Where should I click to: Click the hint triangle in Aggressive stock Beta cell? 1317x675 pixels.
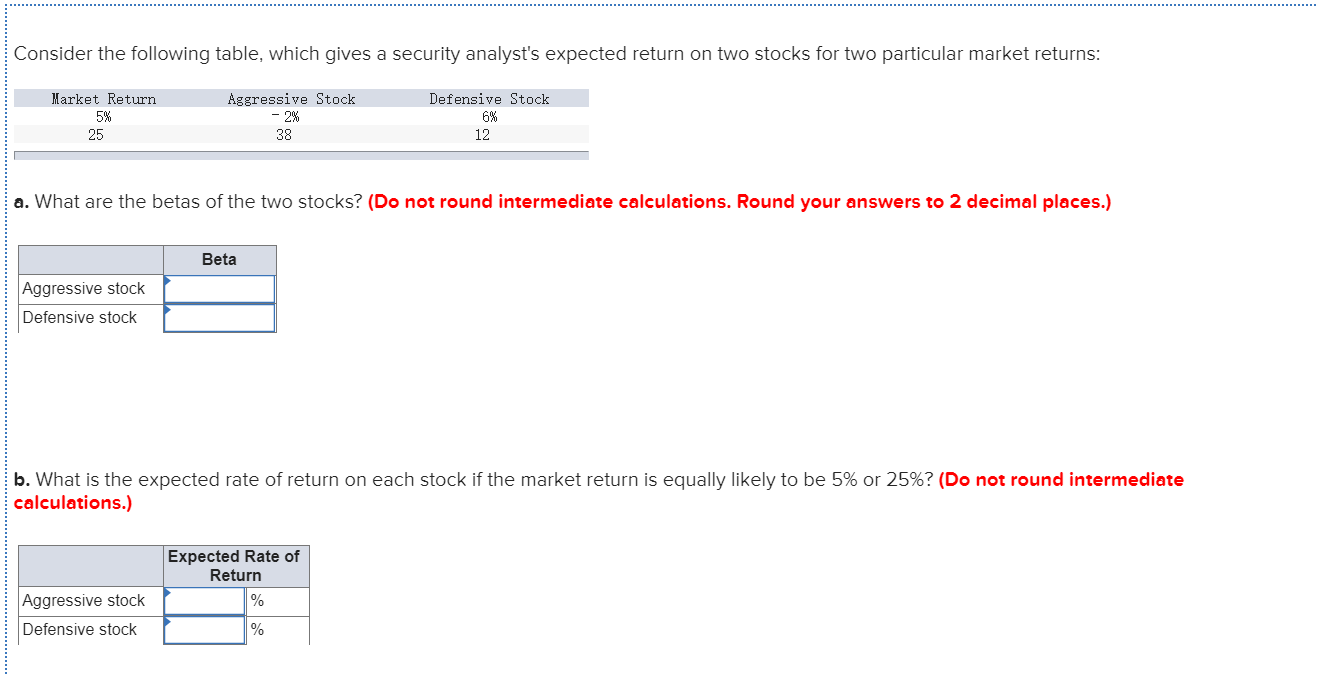(167, 282)
